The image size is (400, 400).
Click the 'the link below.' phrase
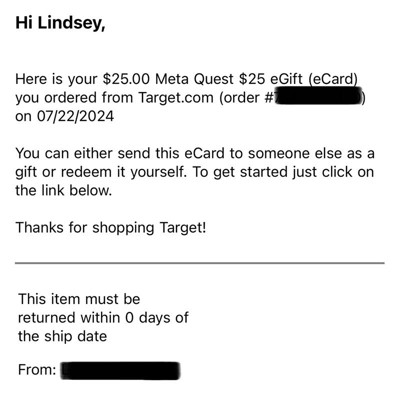[63, 191]
